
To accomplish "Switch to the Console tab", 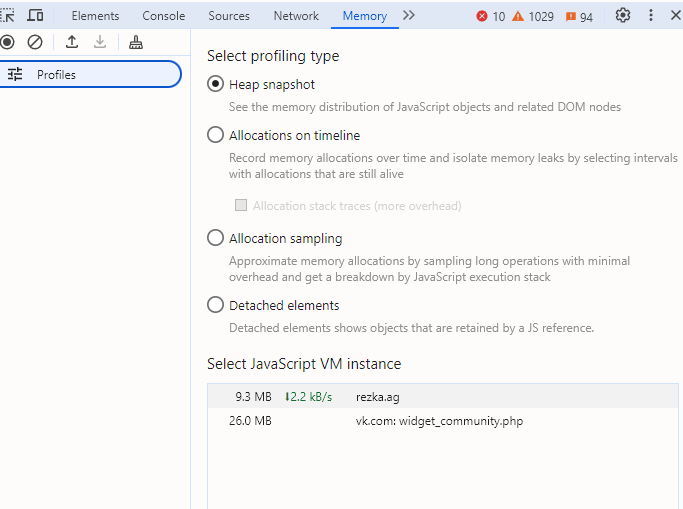I will pos(164,16).
